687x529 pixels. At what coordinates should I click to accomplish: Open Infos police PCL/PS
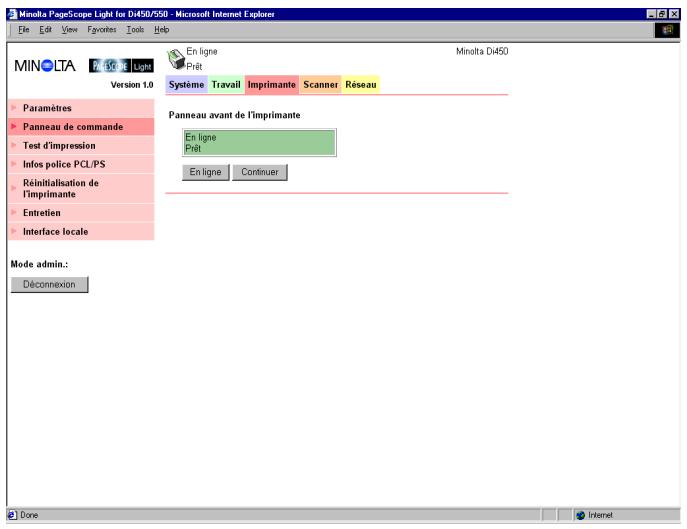coord(81,164)
